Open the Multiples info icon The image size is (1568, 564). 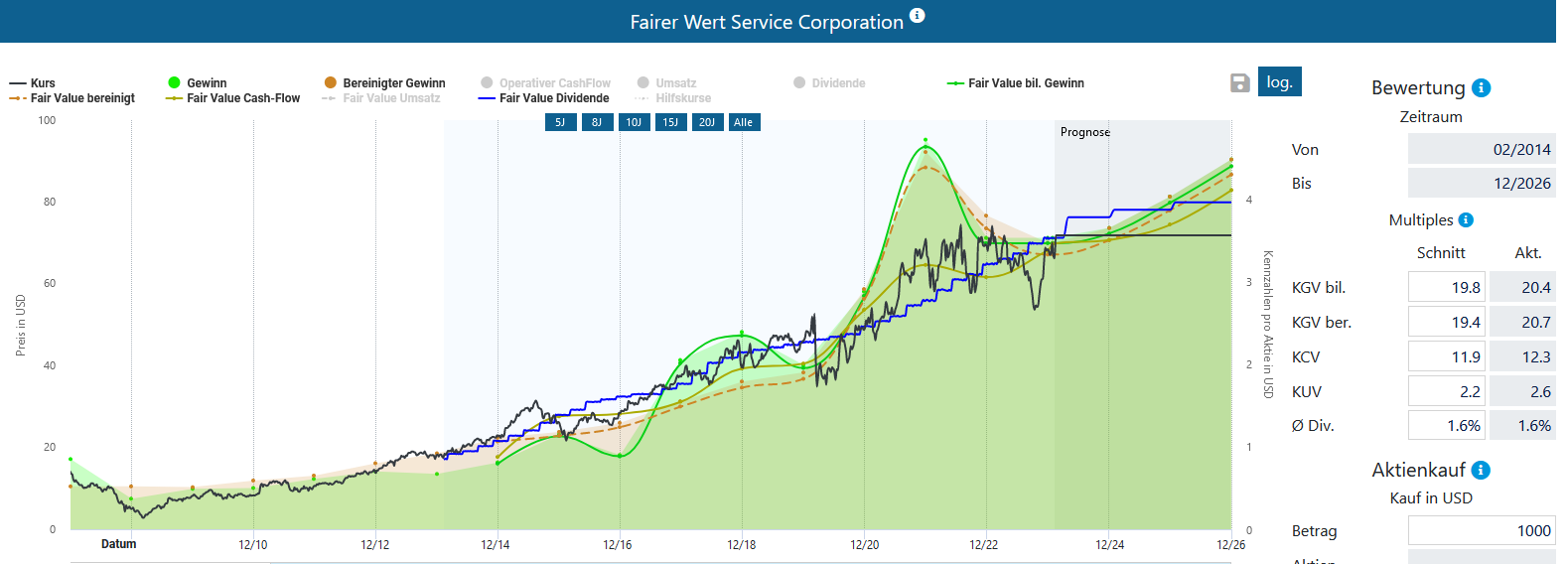[x=1466, y=220]
